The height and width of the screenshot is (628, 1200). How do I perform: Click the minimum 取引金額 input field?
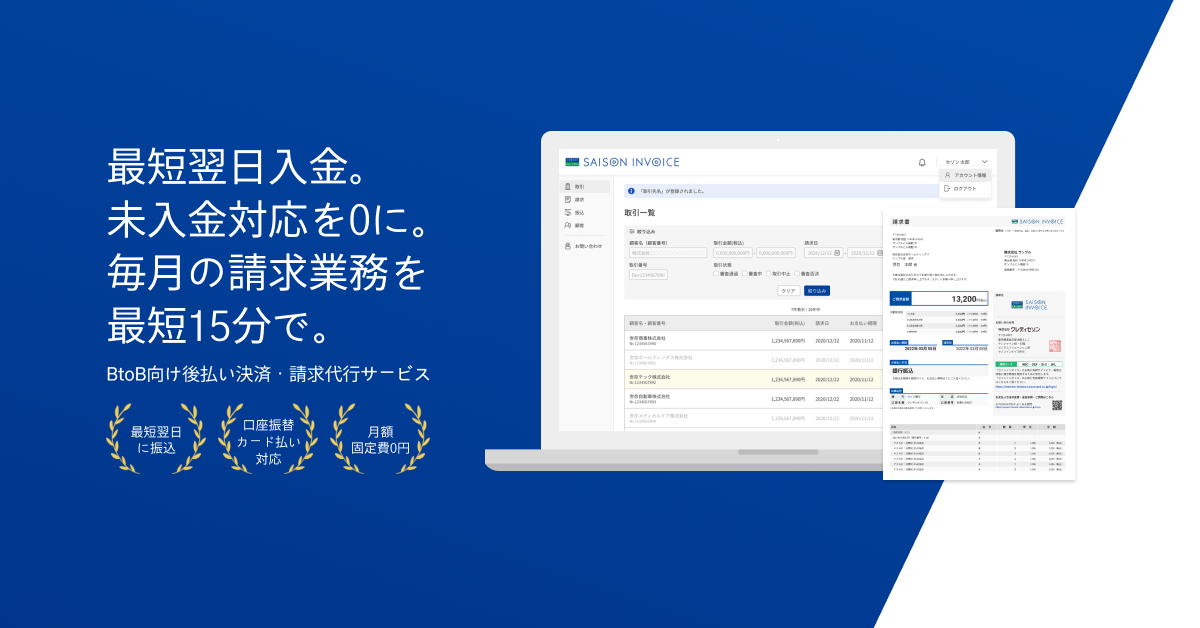pyautogui.click(x=733, y=253)
